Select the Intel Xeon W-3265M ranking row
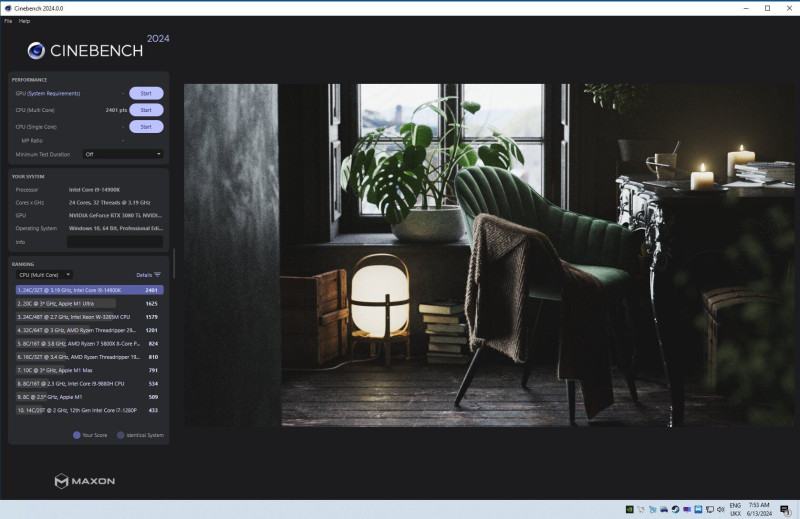800x519 pixels. [90, 317]
